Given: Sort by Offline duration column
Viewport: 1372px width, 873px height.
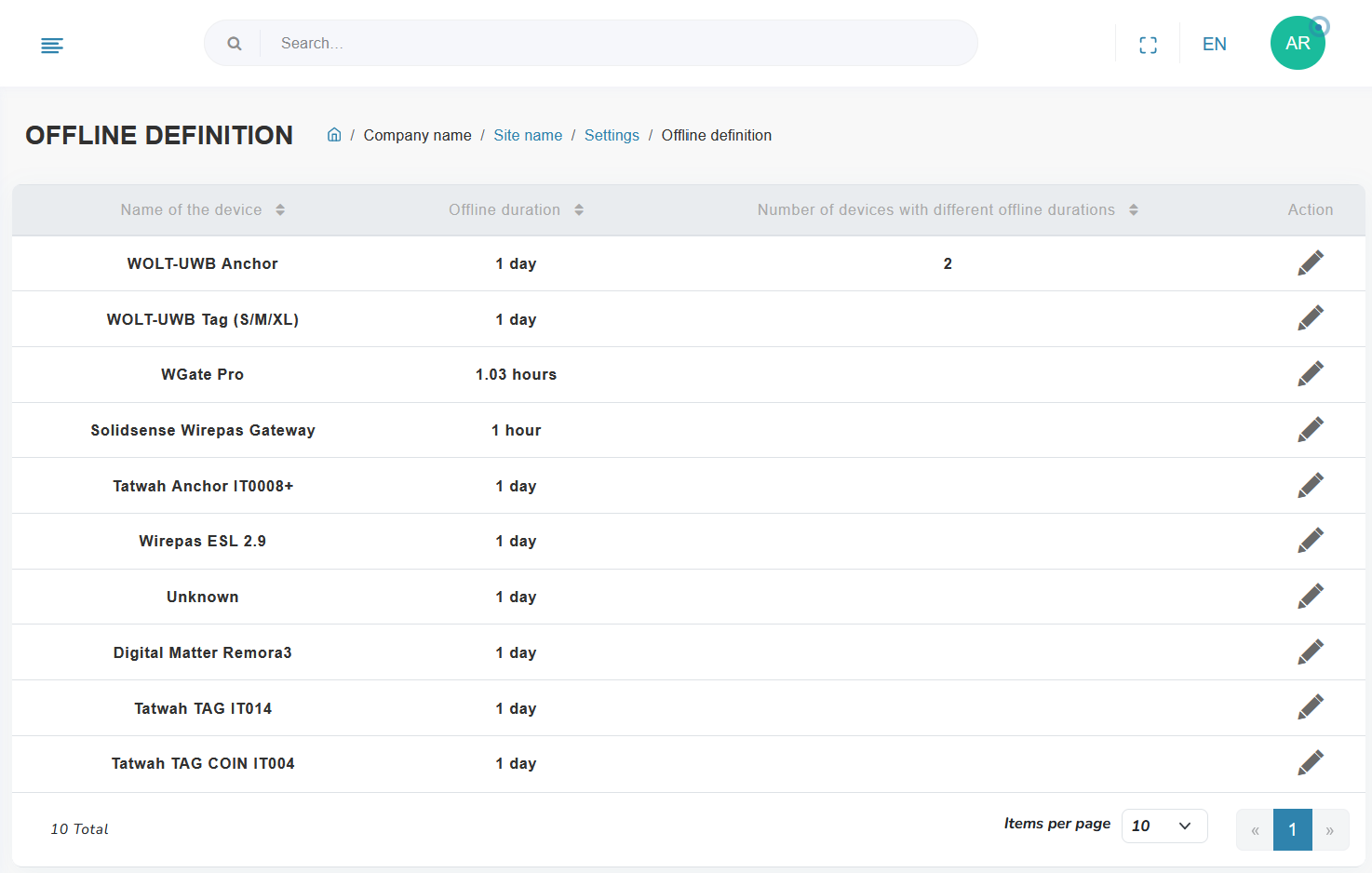Looking at the screenshot, I should 579,210.
